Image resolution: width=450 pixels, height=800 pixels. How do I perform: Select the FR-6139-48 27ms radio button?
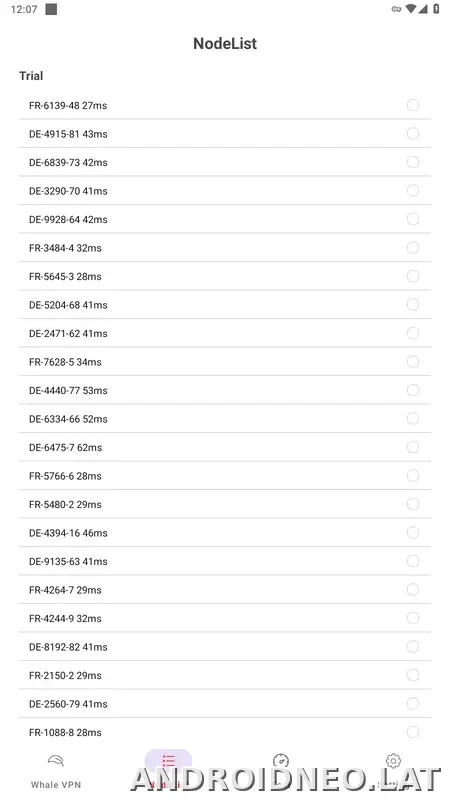click(x=413, y=105)
